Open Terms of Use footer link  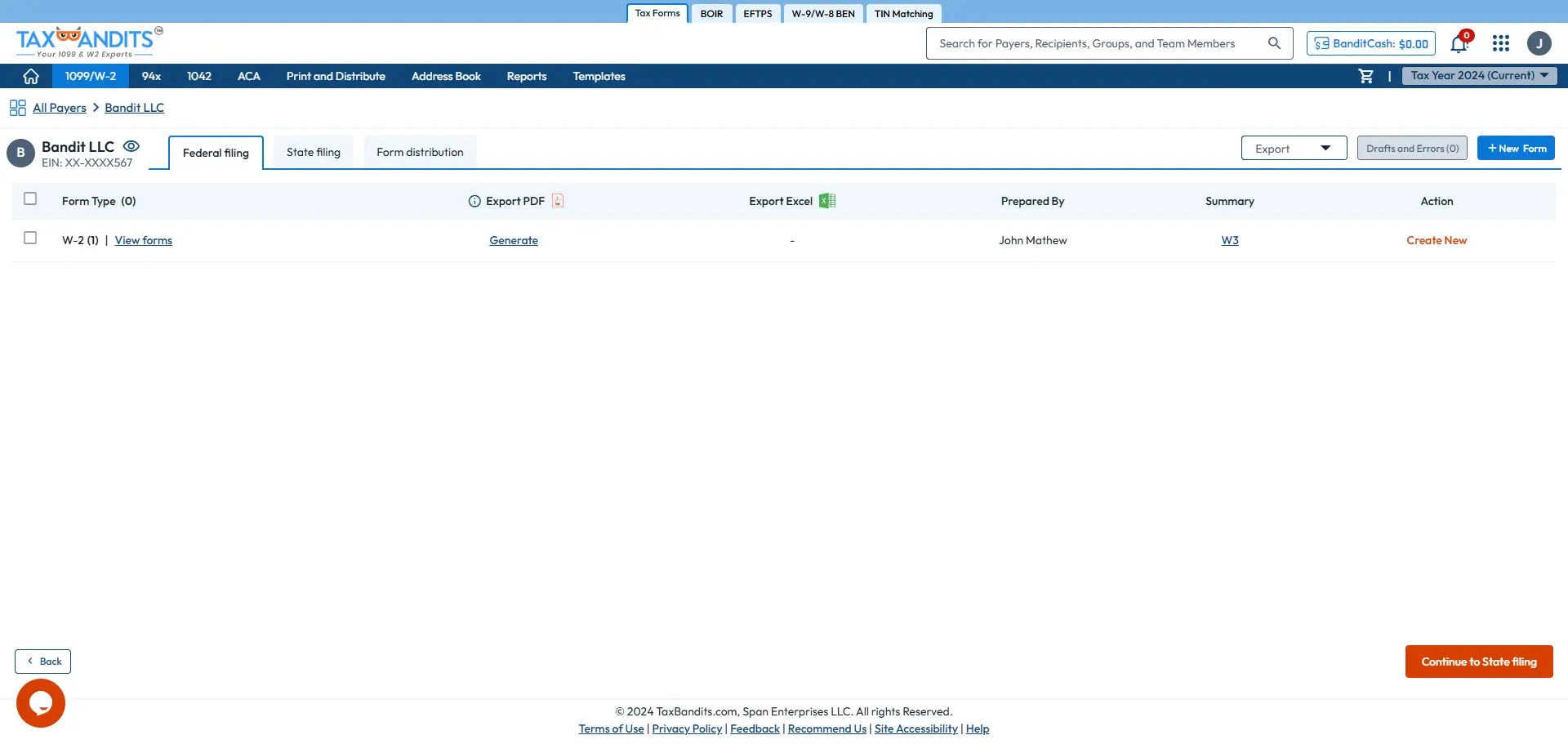coord(611,728)
